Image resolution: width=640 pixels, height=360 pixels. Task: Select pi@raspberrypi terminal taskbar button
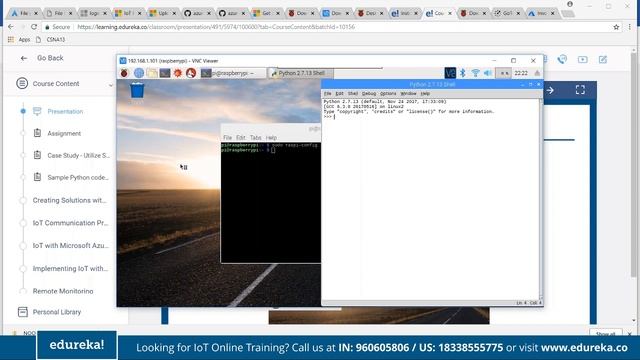pos(233,73)
